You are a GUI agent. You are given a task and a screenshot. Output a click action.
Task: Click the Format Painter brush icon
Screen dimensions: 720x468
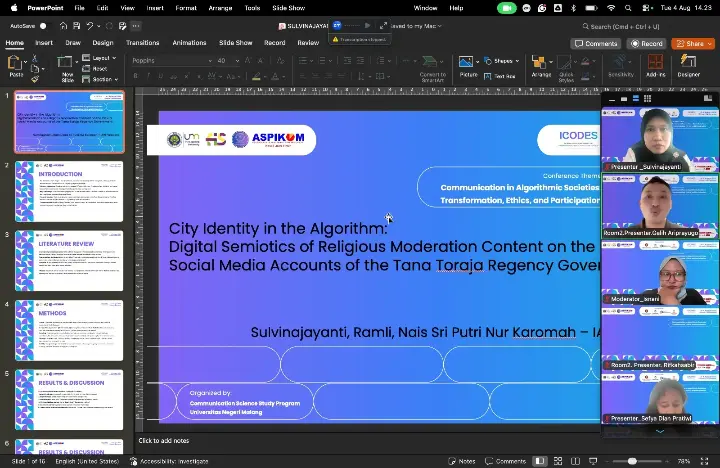[34, 79]
